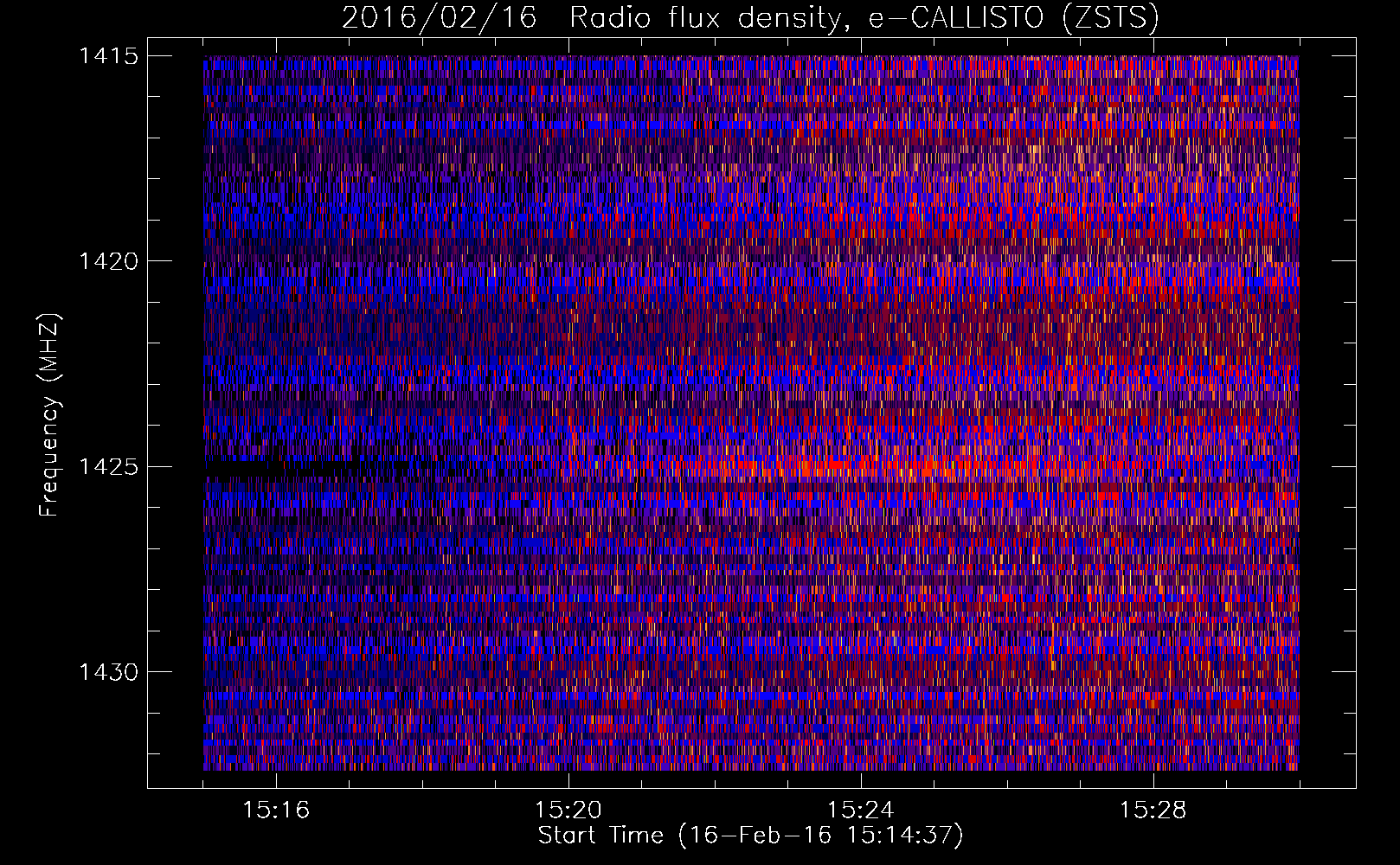The image size is (1400, 865).
Task: Click the 1430 frequency axis label
Action: 109,672
